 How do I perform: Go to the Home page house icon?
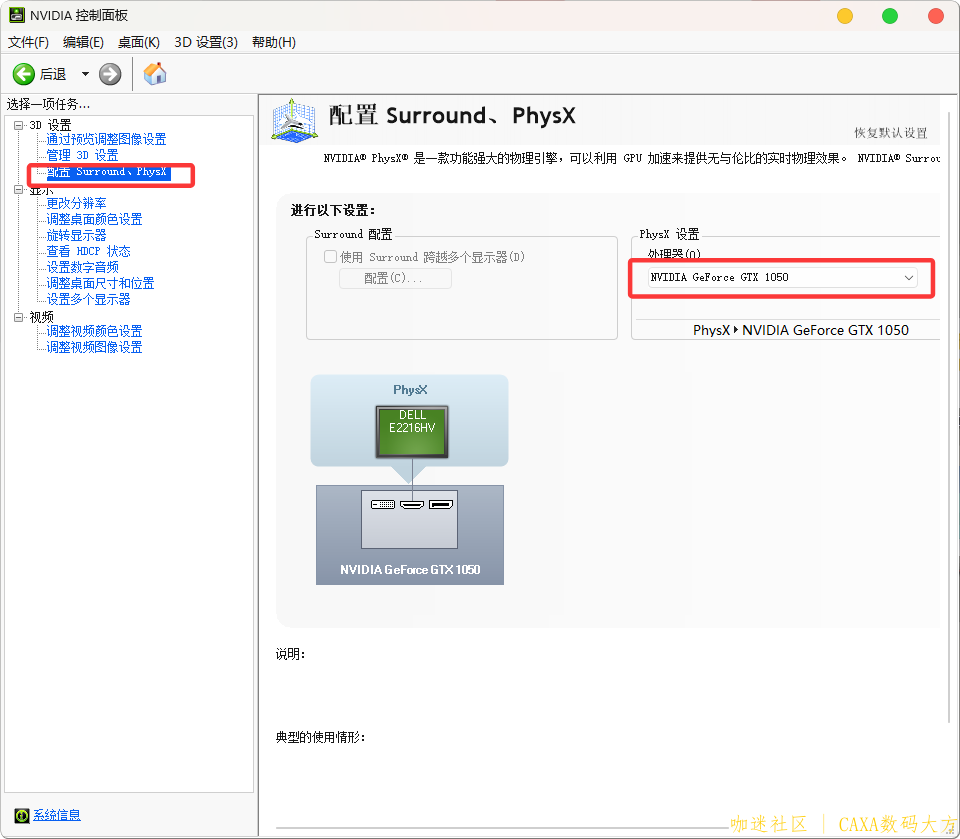(x=155, y=73)
